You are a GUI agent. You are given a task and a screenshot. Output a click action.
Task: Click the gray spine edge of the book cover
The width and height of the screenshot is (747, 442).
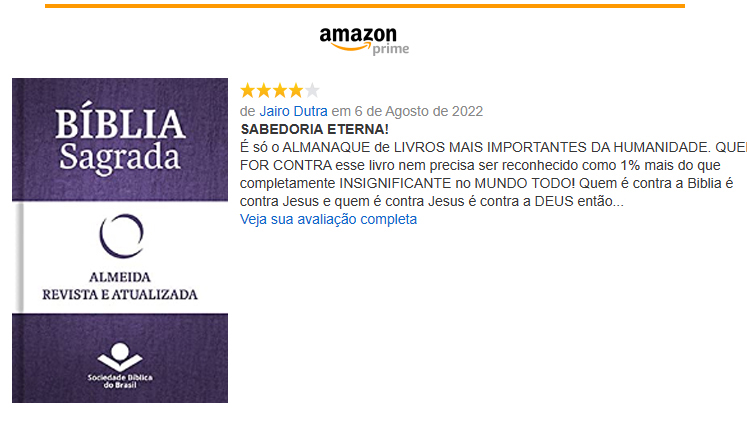coord(20,257)
